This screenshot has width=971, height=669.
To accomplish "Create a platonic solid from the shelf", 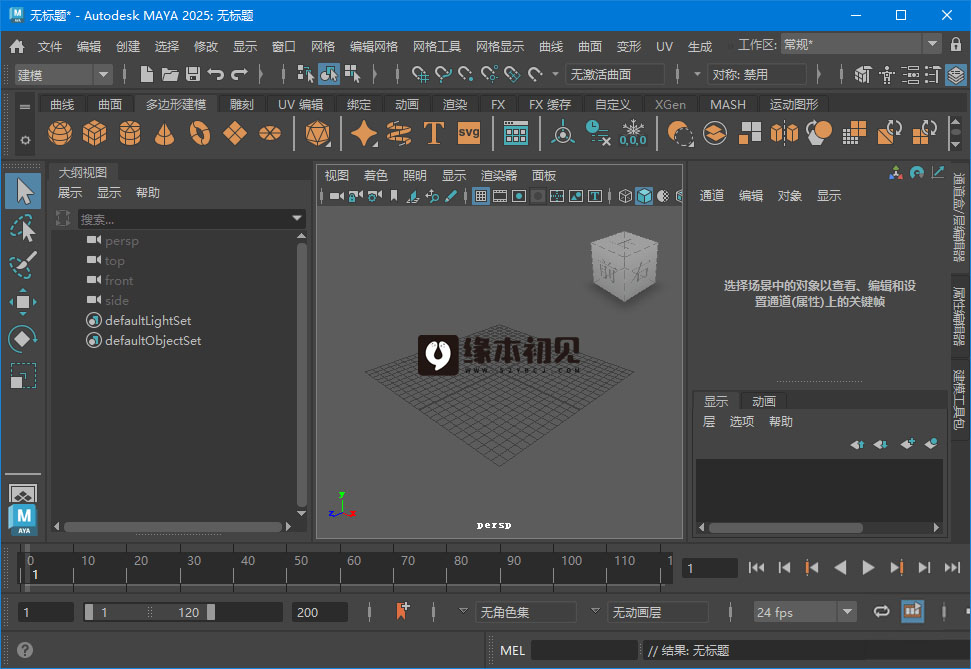I will 318,133.
